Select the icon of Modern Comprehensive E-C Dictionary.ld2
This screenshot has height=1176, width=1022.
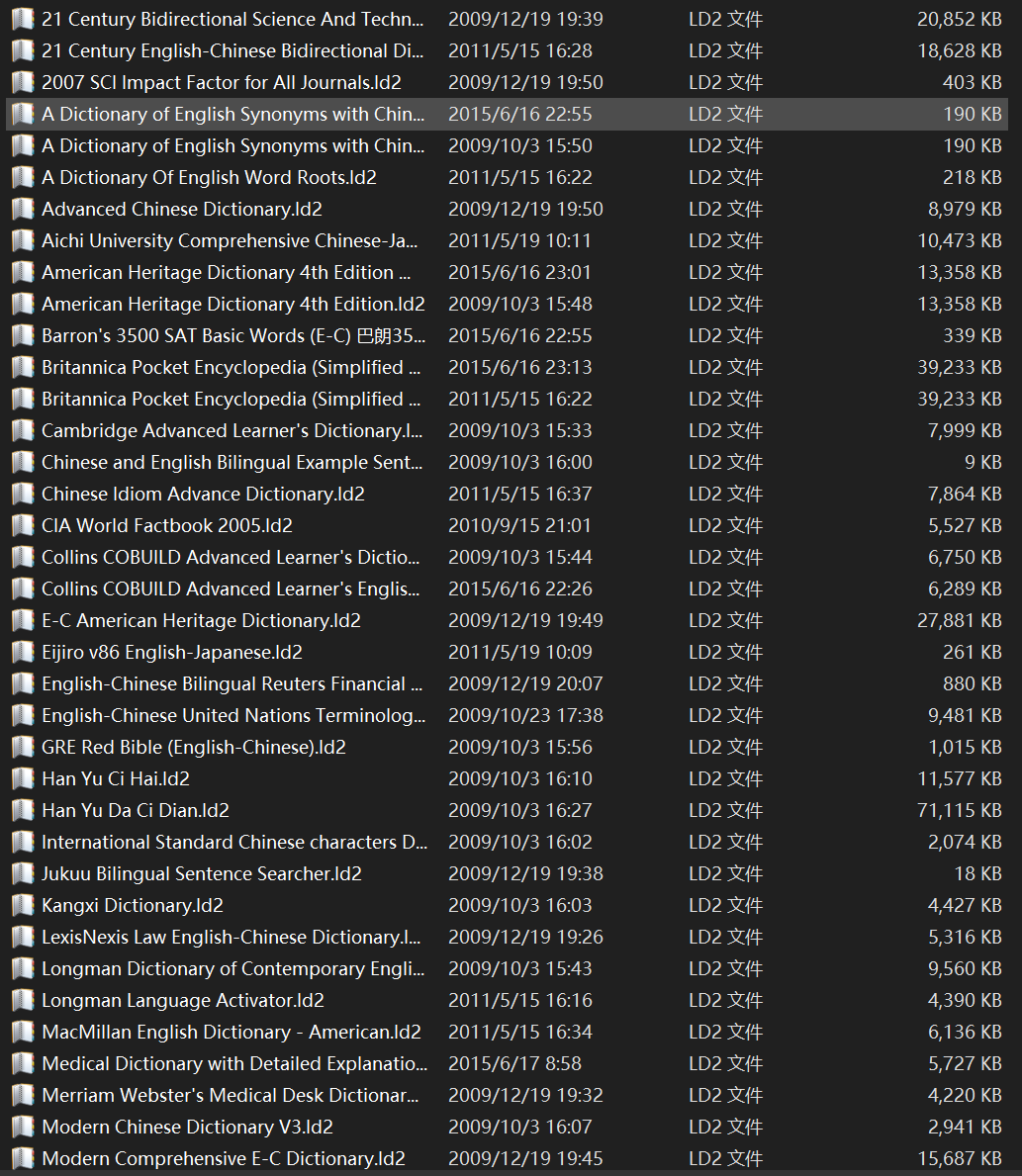pos(24,1158)
